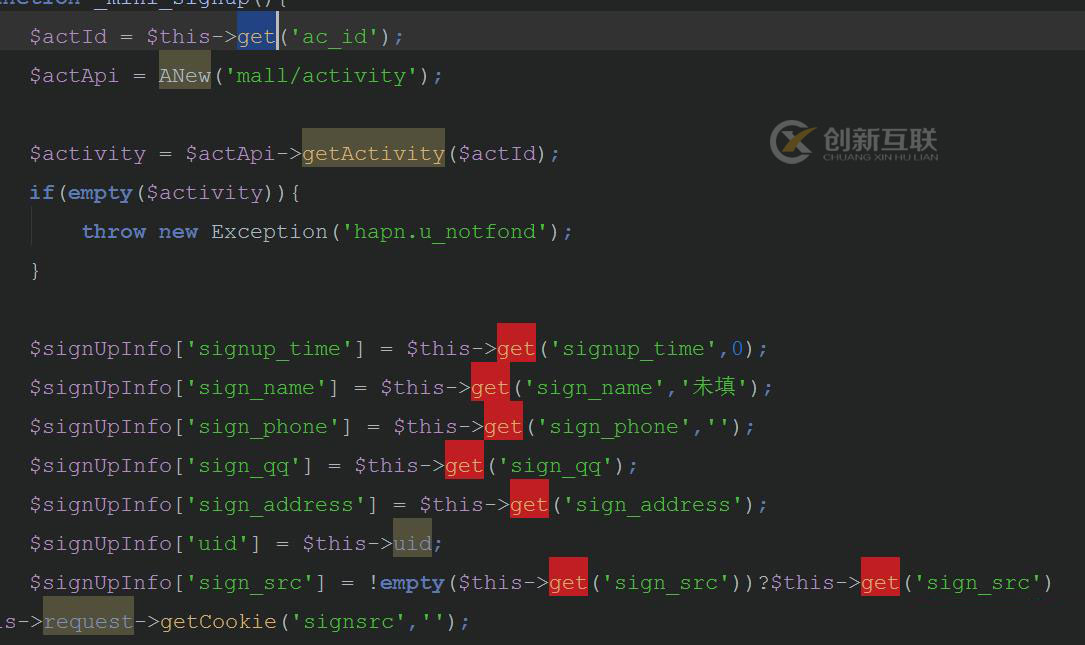Click the 'sign_qq' argument inside get()

tap(555, 465)
